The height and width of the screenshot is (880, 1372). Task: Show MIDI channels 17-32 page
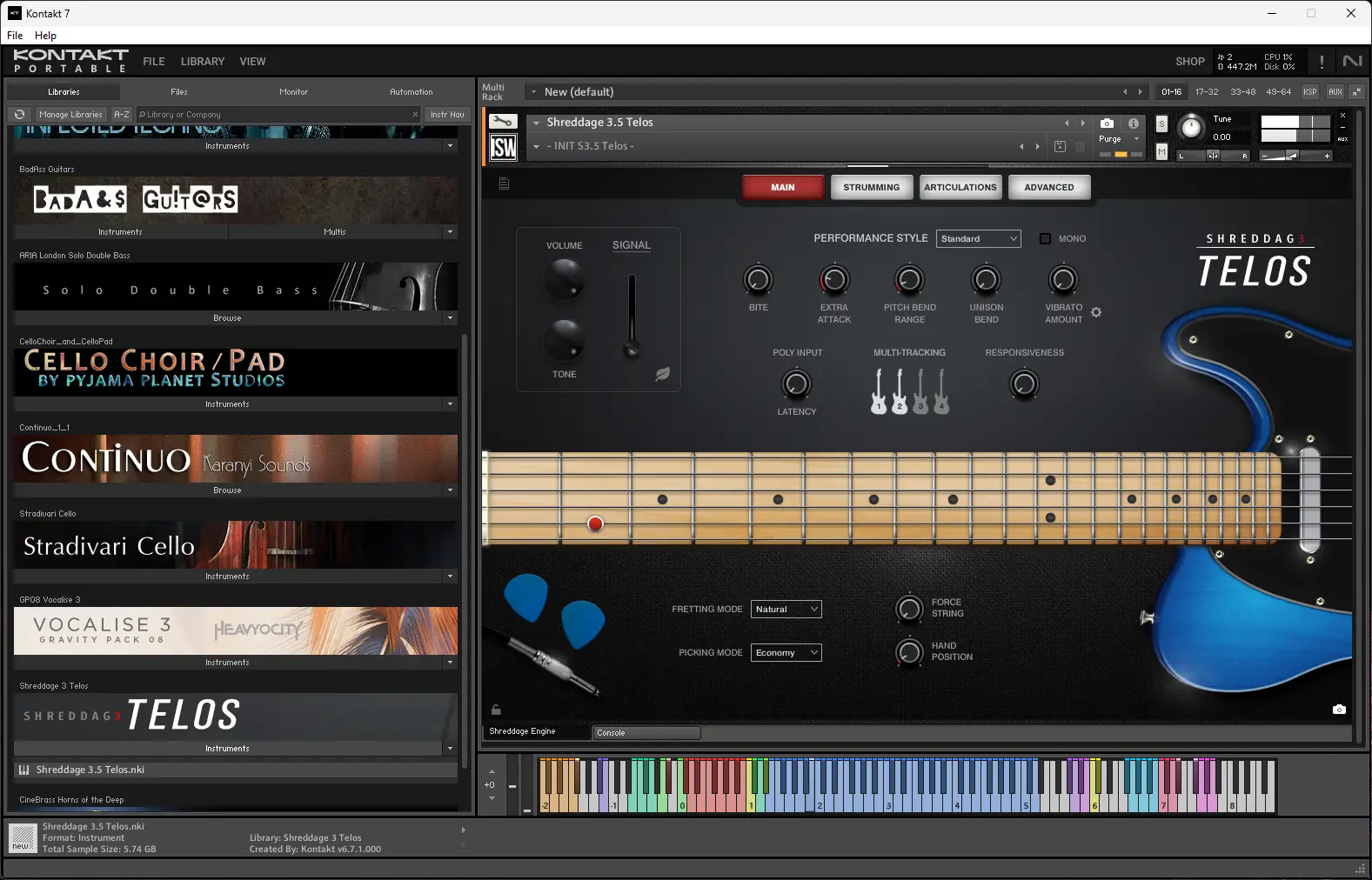1207,91
